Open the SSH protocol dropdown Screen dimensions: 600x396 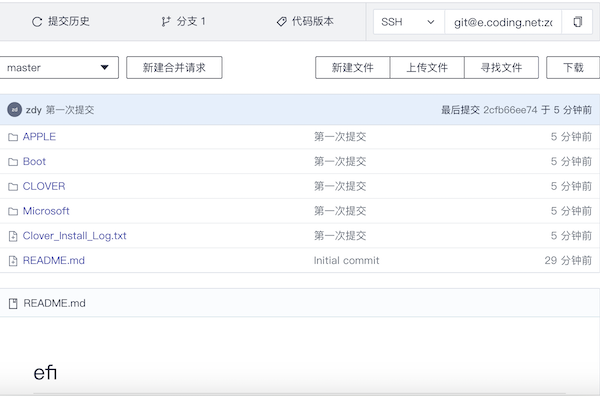point(408,22)
